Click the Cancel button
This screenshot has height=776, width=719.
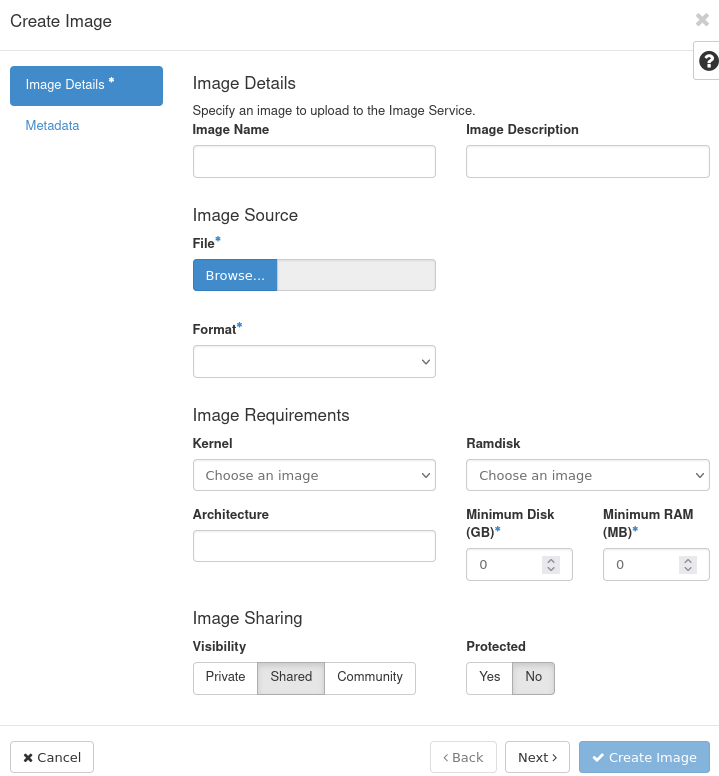pyautogui.click(x=52, y=757)
